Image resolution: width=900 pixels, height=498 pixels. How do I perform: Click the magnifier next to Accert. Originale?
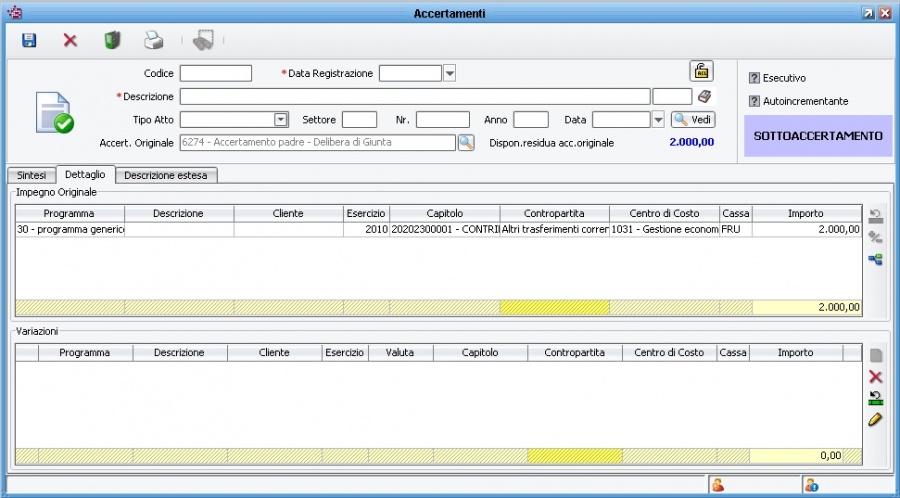pos(466,142)
